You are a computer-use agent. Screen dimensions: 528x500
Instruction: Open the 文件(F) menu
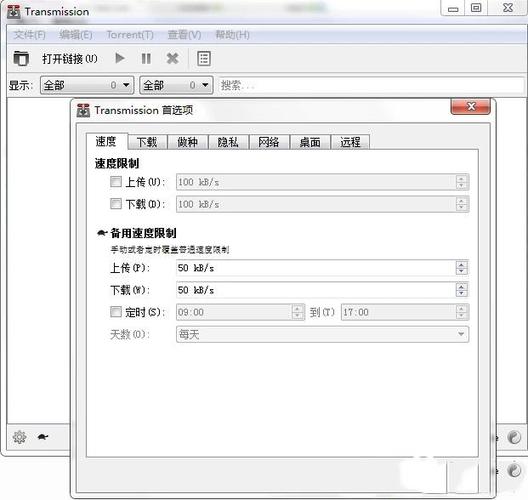(x=30, y=35)
